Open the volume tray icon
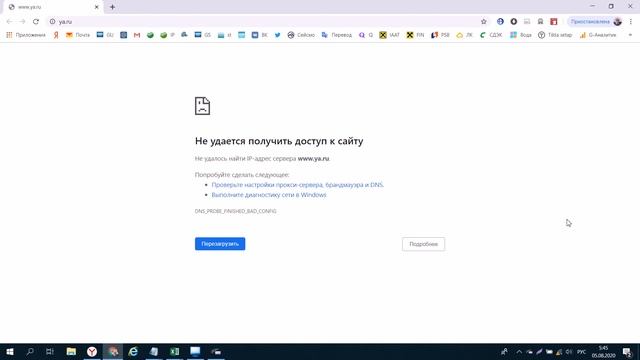The width and height of the screenshot is (640, 360). [x=569, y=352]
